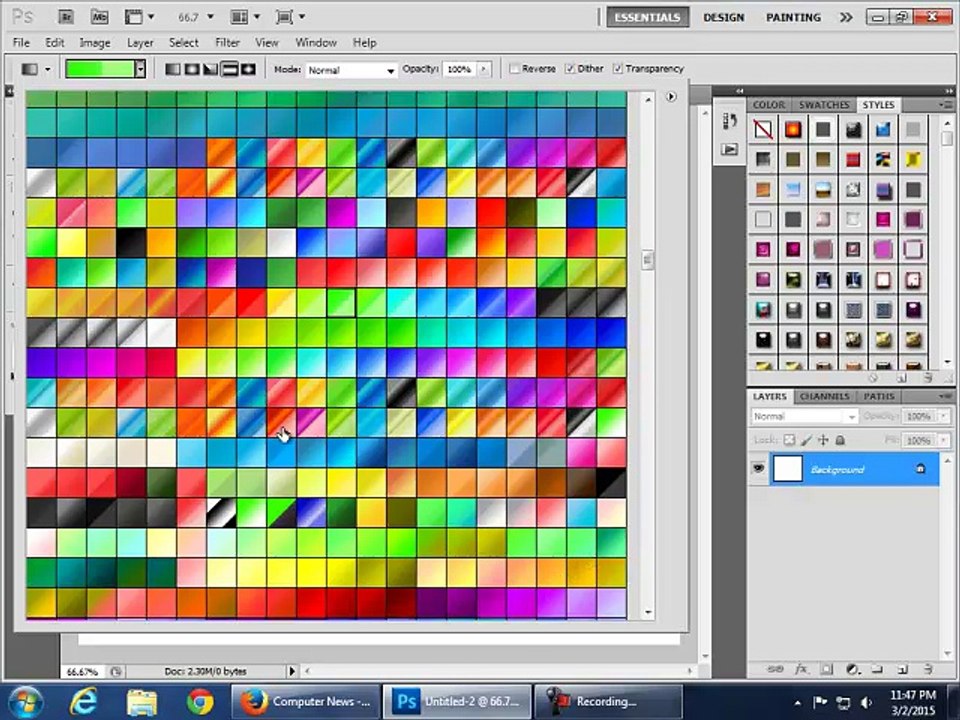Select the Linear Gradient style icon
This screenshot has width=960, height=720.
click(173, 69)
